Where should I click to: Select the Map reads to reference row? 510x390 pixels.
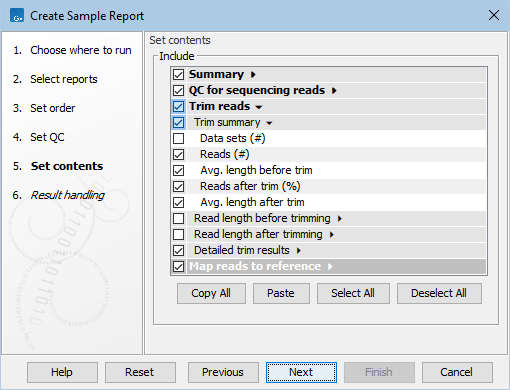[x=336, y=266]
